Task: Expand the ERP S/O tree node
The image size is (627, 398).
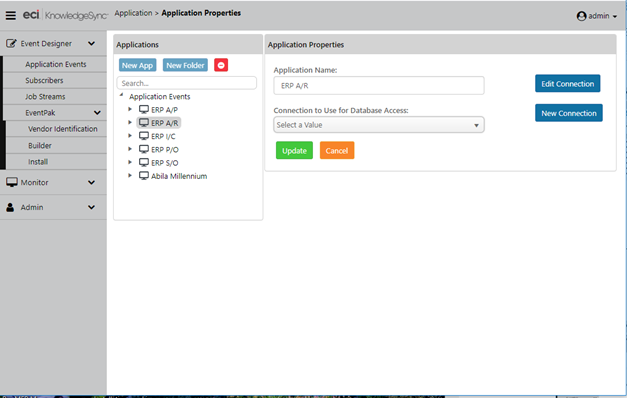Action: pos(130,162)
